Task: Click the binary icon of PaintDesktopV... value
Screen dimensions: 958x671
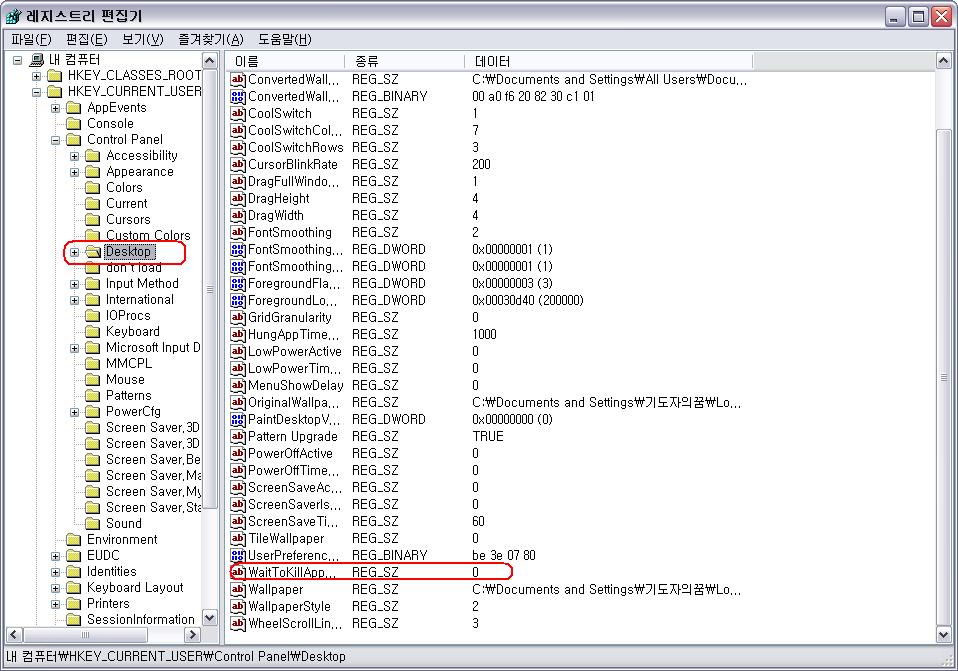Action: [238, 420]
